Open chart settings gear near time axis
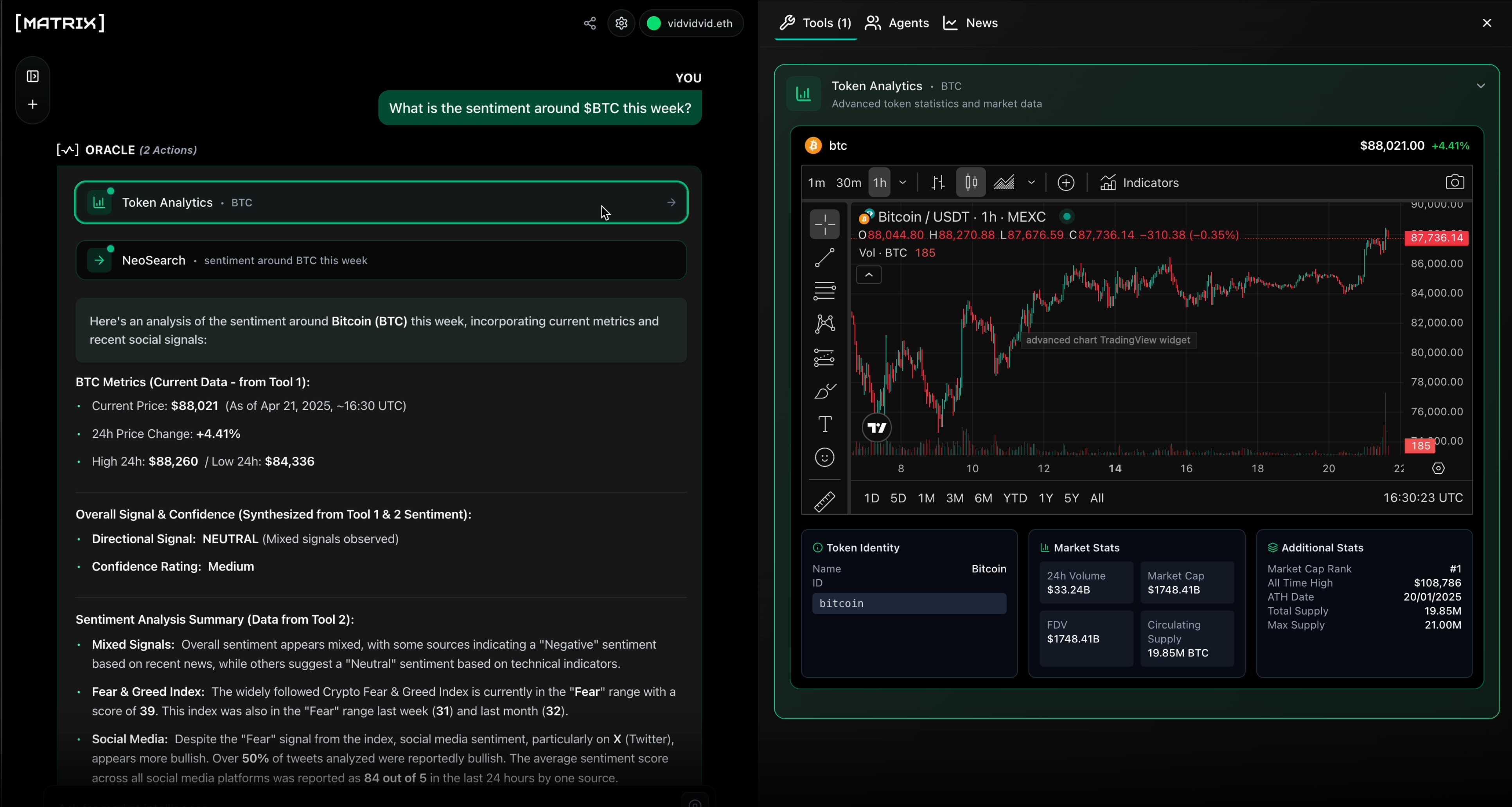Image resolution: width=1512 pixels, height=807 pixels. [x=1438, y=468]
